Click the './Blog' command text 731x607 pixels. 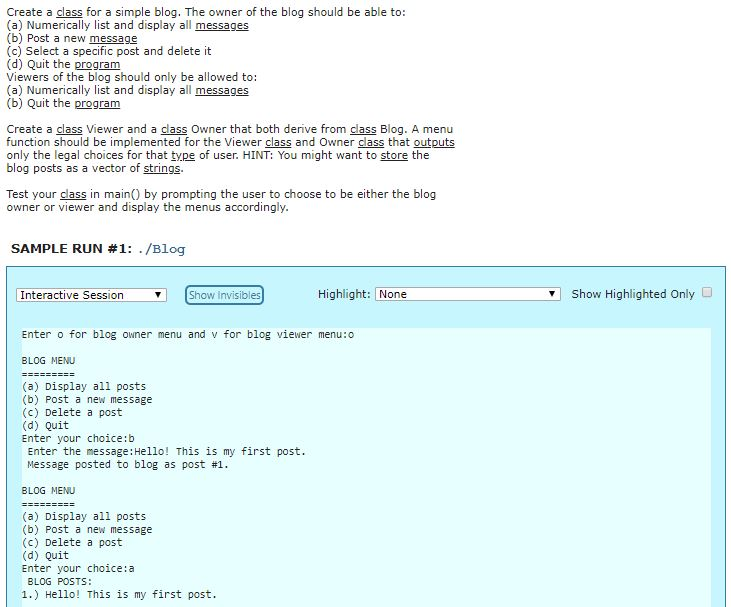pos(162,249)
